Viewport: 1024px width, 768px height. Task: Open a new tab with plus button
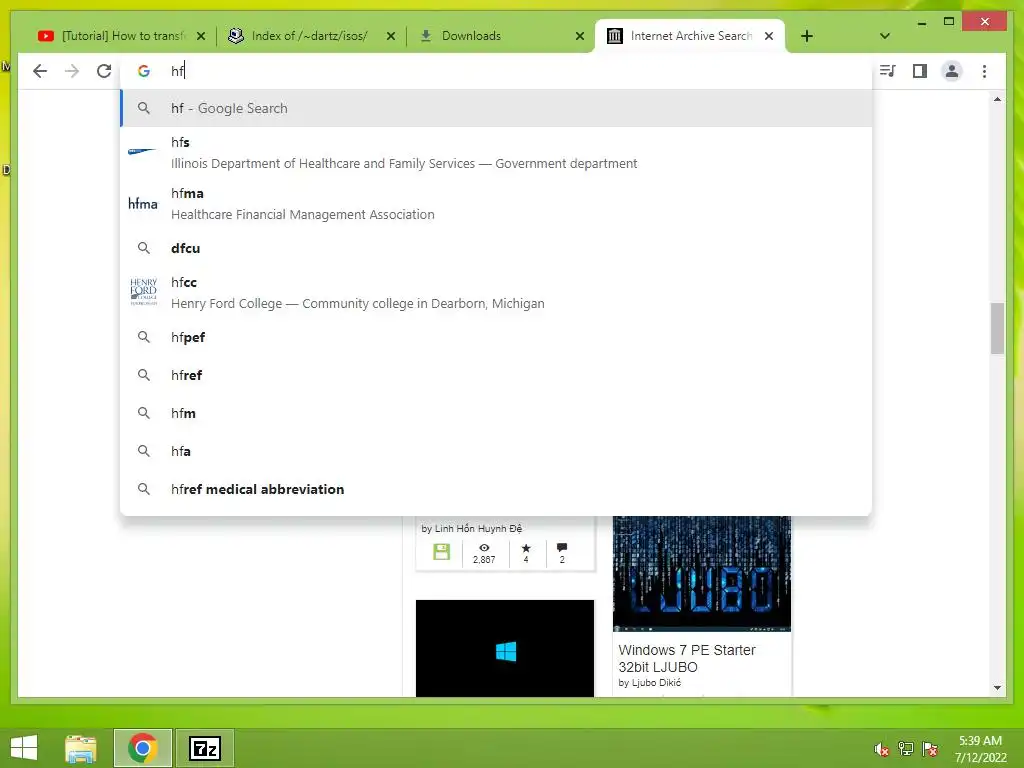(x=807, y=36)
